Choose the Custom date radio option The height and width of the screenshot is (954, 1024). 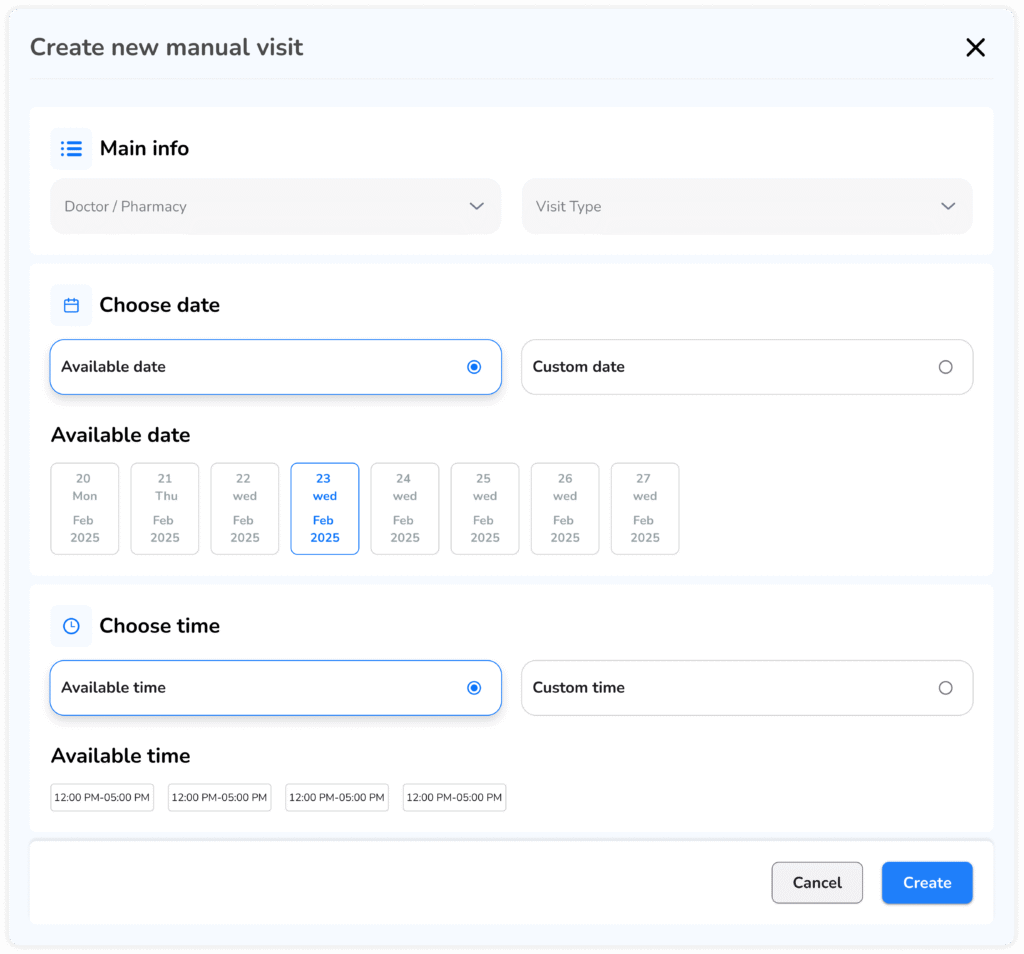[x=945, y=367]
